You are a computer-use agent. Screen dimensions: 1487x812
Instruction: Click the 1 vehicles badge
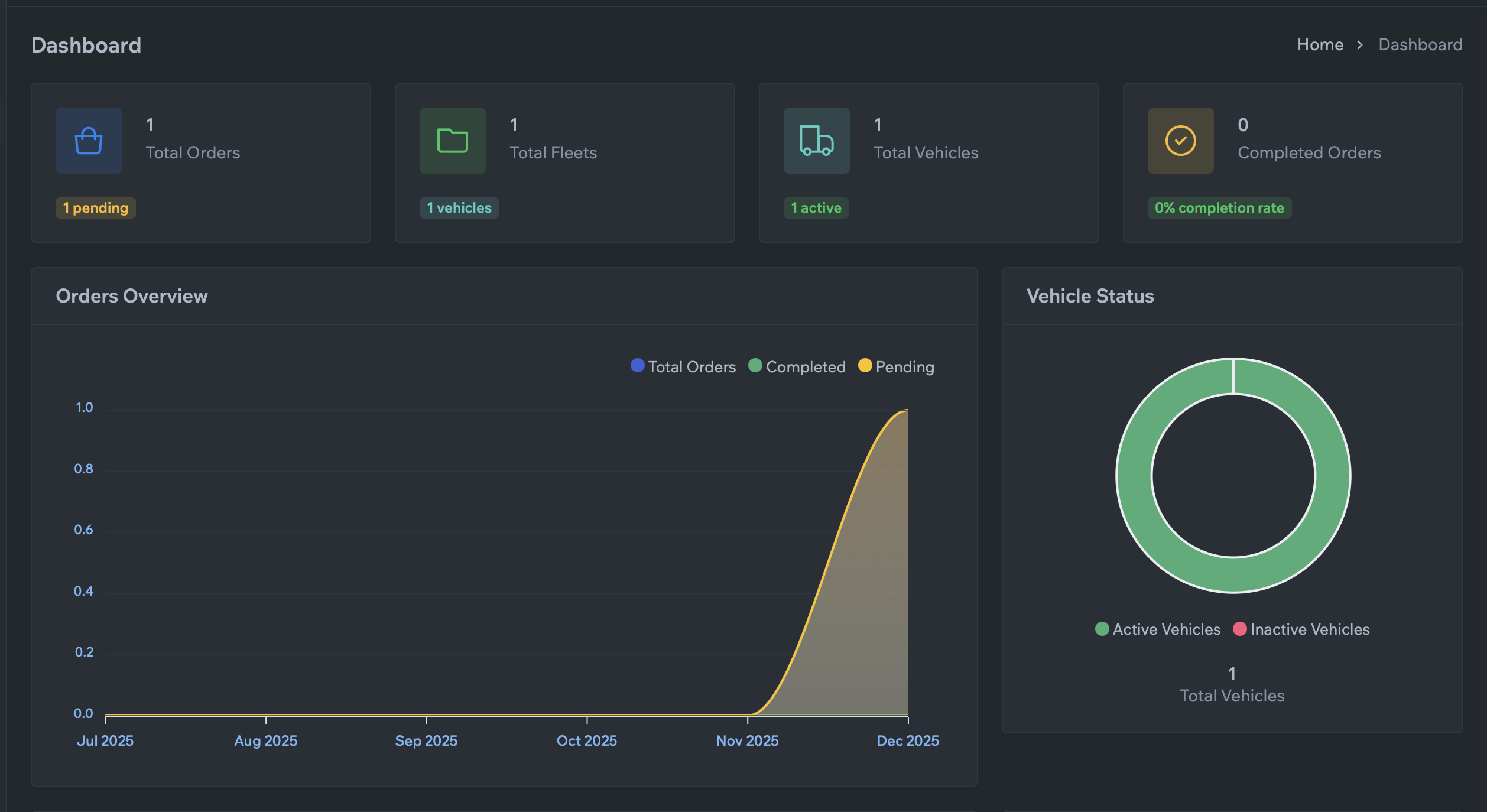coord(459,208)
